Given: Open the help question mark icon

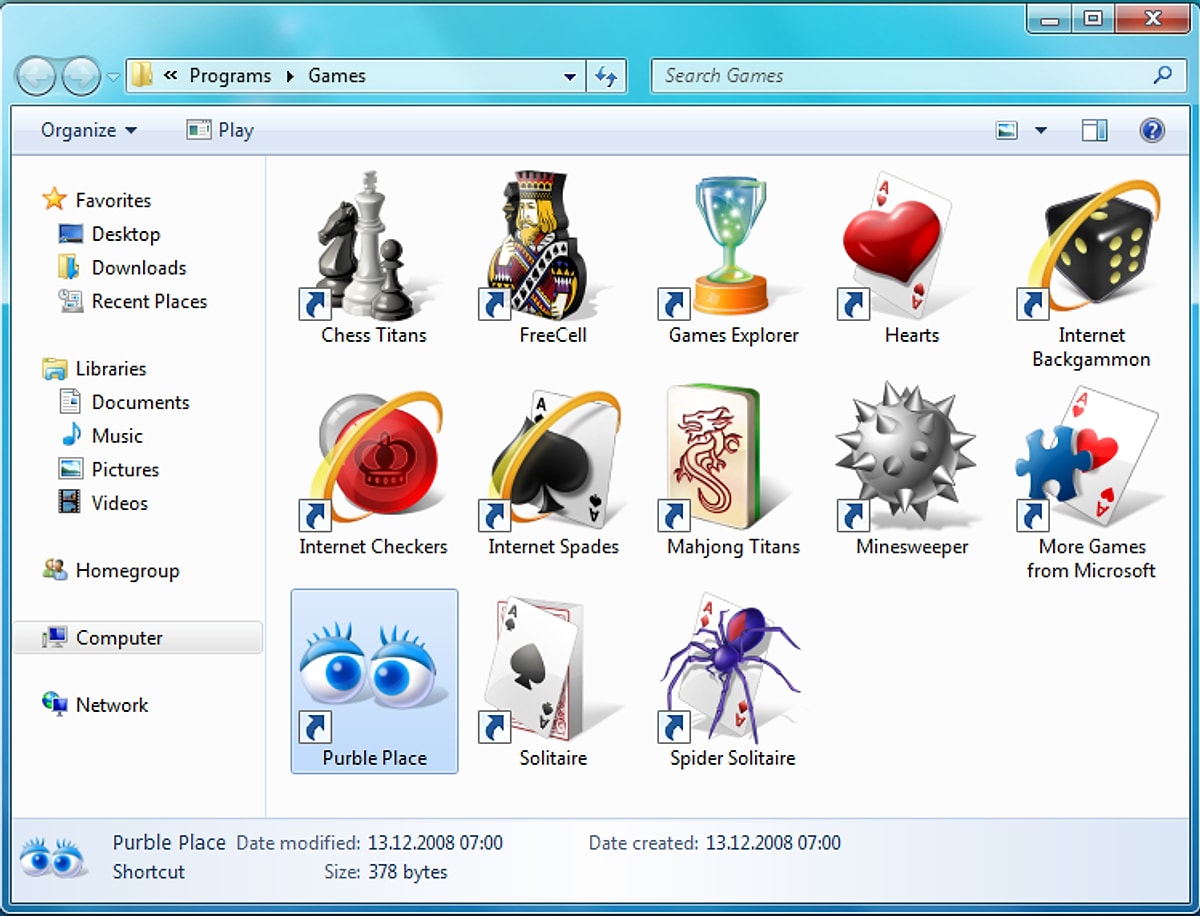Looking at the screenshot, I should coord(1152,130).
